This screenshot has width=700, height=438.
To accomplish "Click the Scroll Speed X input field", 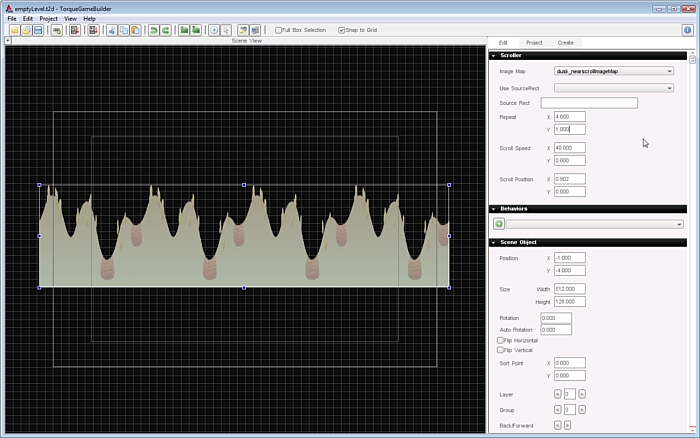I will point(570,148).
